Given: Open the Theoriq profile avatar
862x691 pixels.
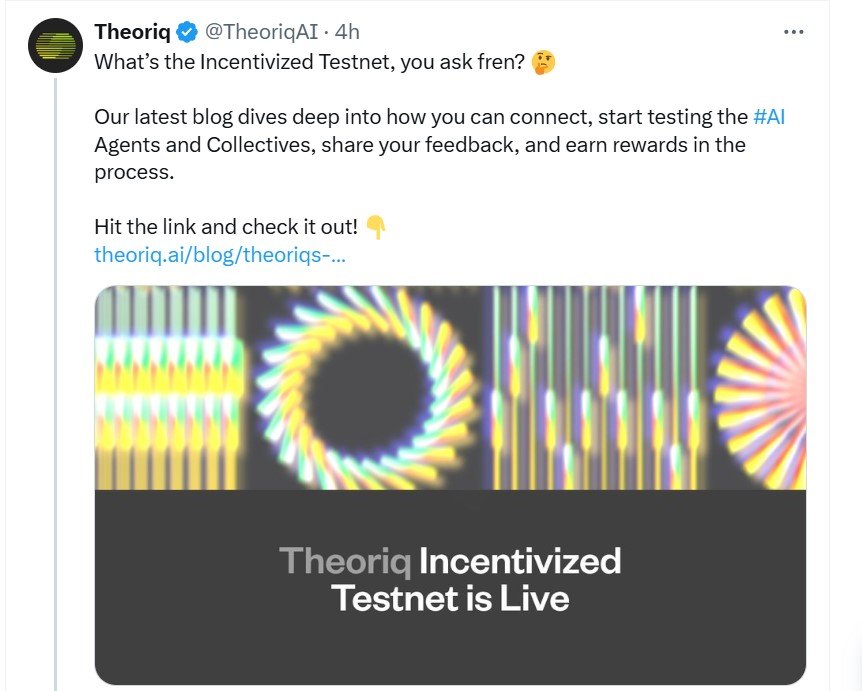Looking at the screenshot, I should click(56, 46).
